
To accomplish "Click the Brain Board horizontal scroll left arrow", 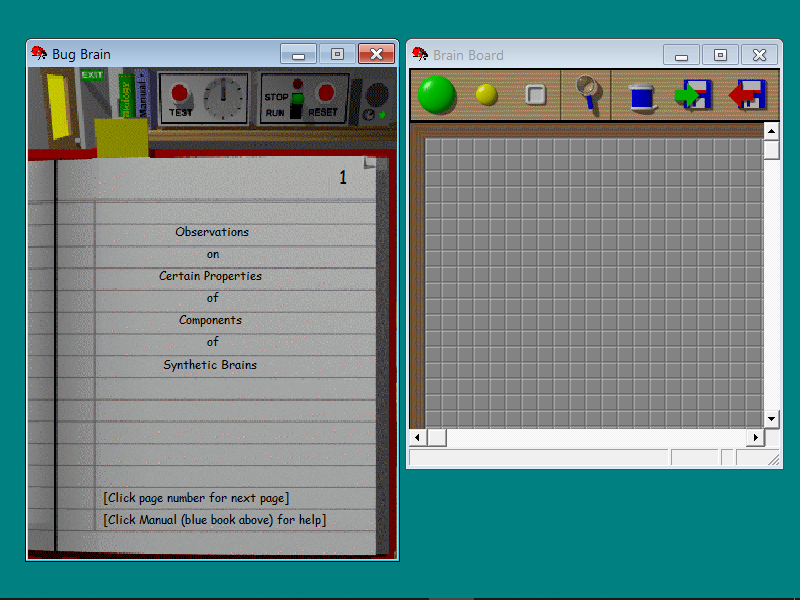I will point(418,437).
